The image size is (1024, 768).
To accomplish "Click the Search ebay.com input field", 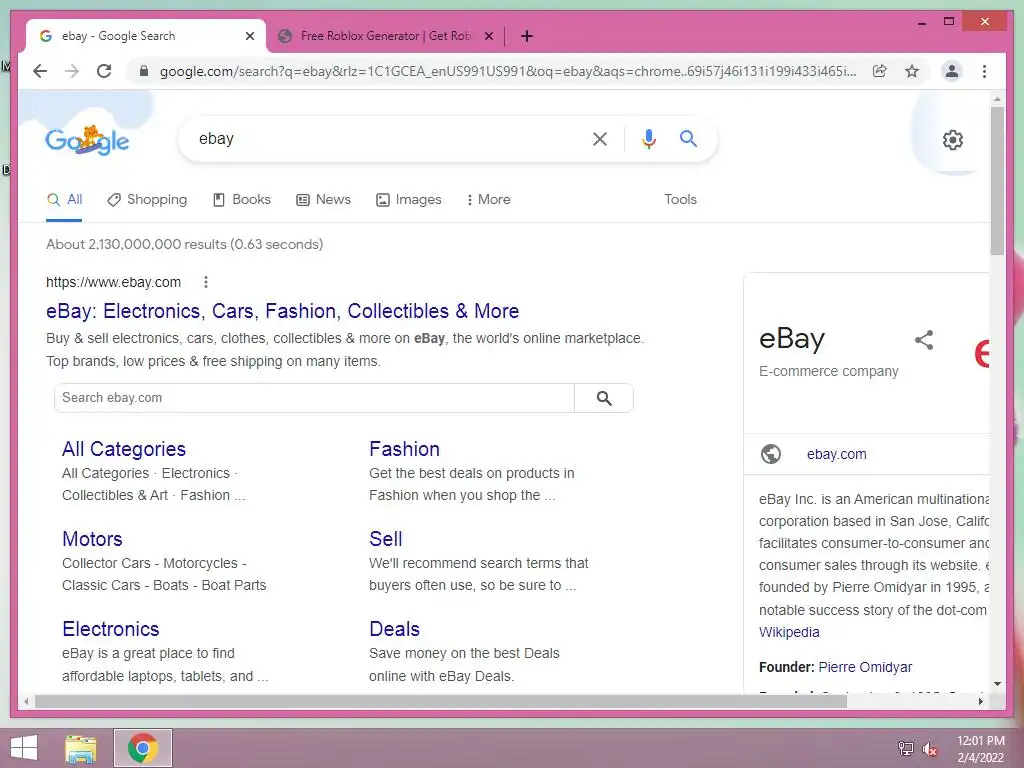I will click(314, 398).
